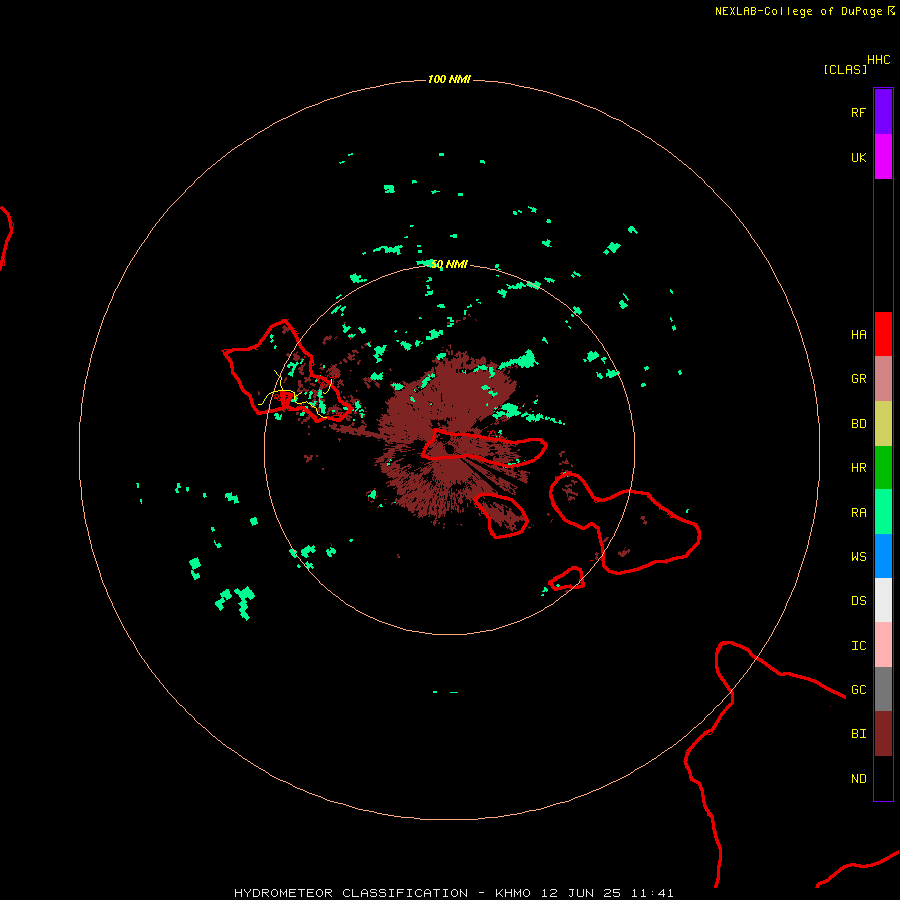Select the WS blue legend swatch
This screenshot has height=900, width=900.
click(883, 556)
